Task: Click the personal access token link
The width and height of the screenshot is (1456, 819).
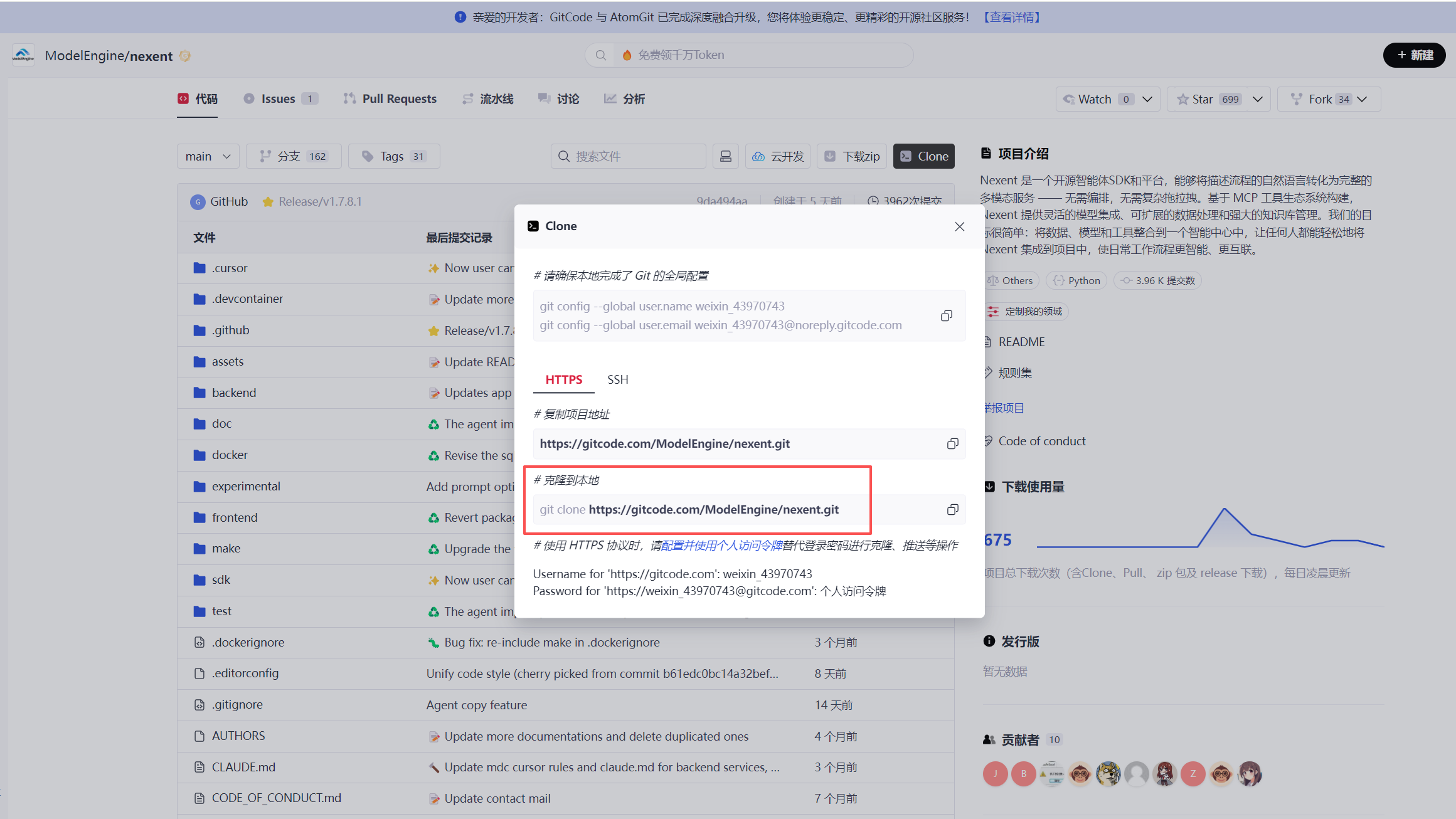Action: 721,546
